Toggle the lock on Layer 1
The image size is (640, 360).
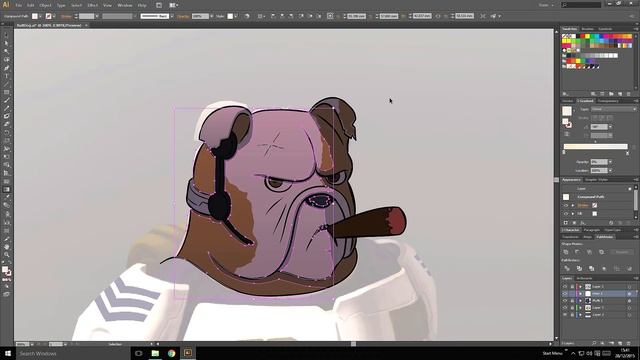pos(572,307)
